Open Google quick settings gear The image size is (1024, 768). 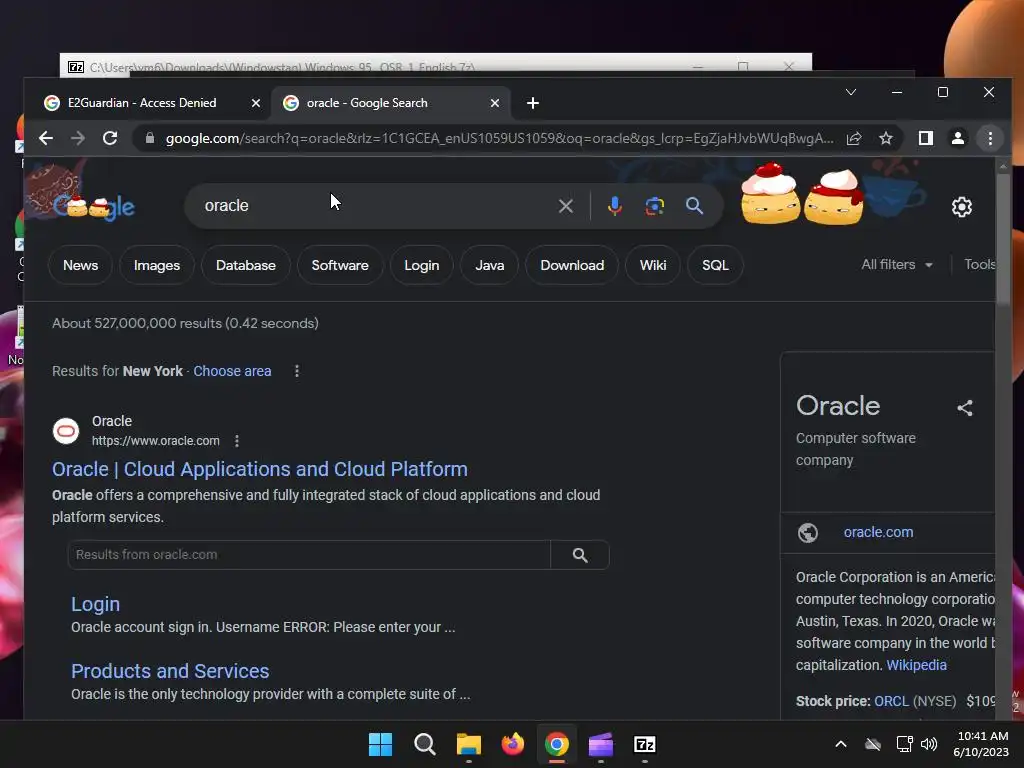(961, 207)
